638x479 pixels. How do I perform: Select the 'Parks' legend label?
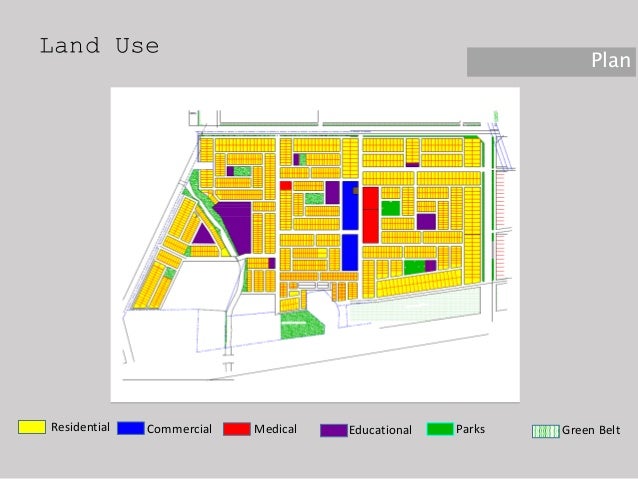470,429
